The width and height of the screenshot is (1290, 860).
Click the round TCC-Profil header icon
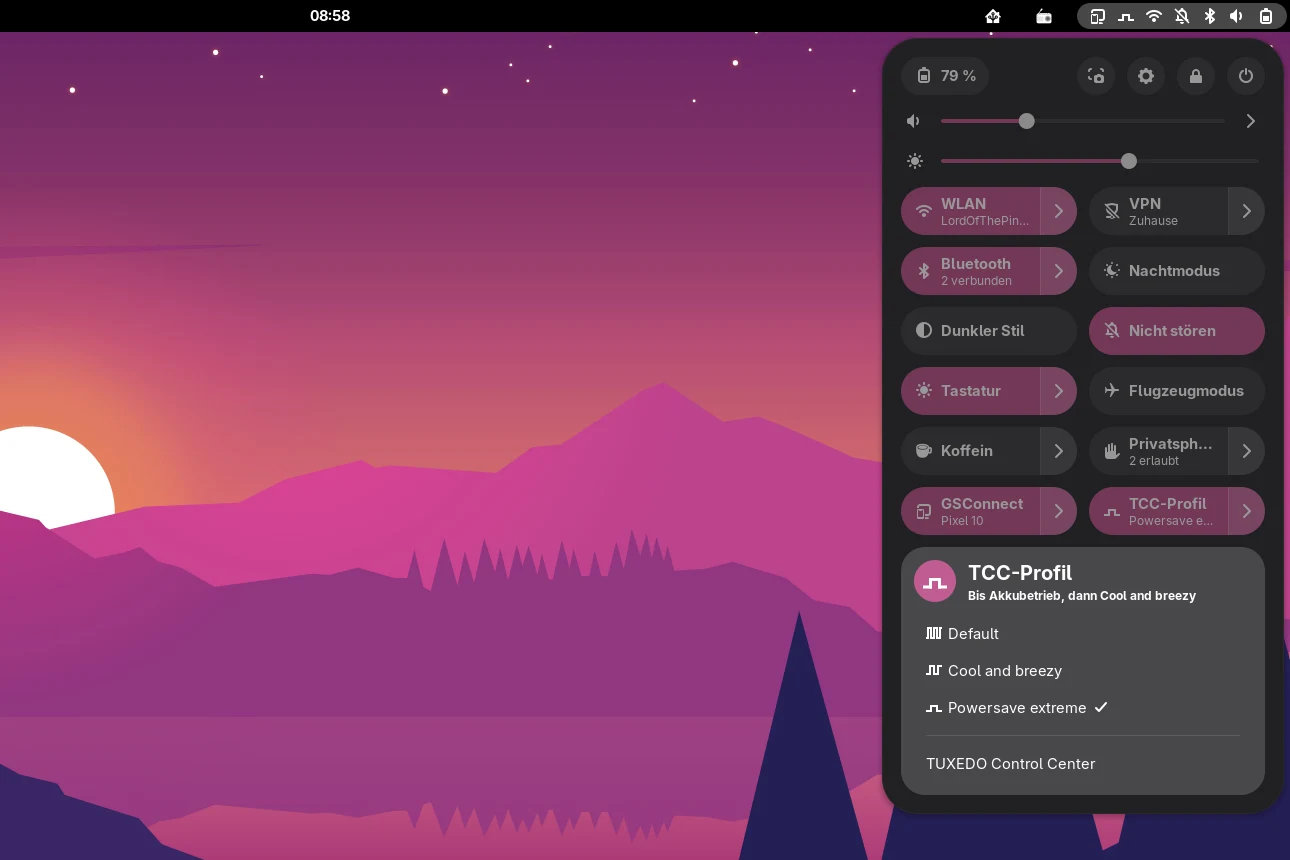coord(935,582)
